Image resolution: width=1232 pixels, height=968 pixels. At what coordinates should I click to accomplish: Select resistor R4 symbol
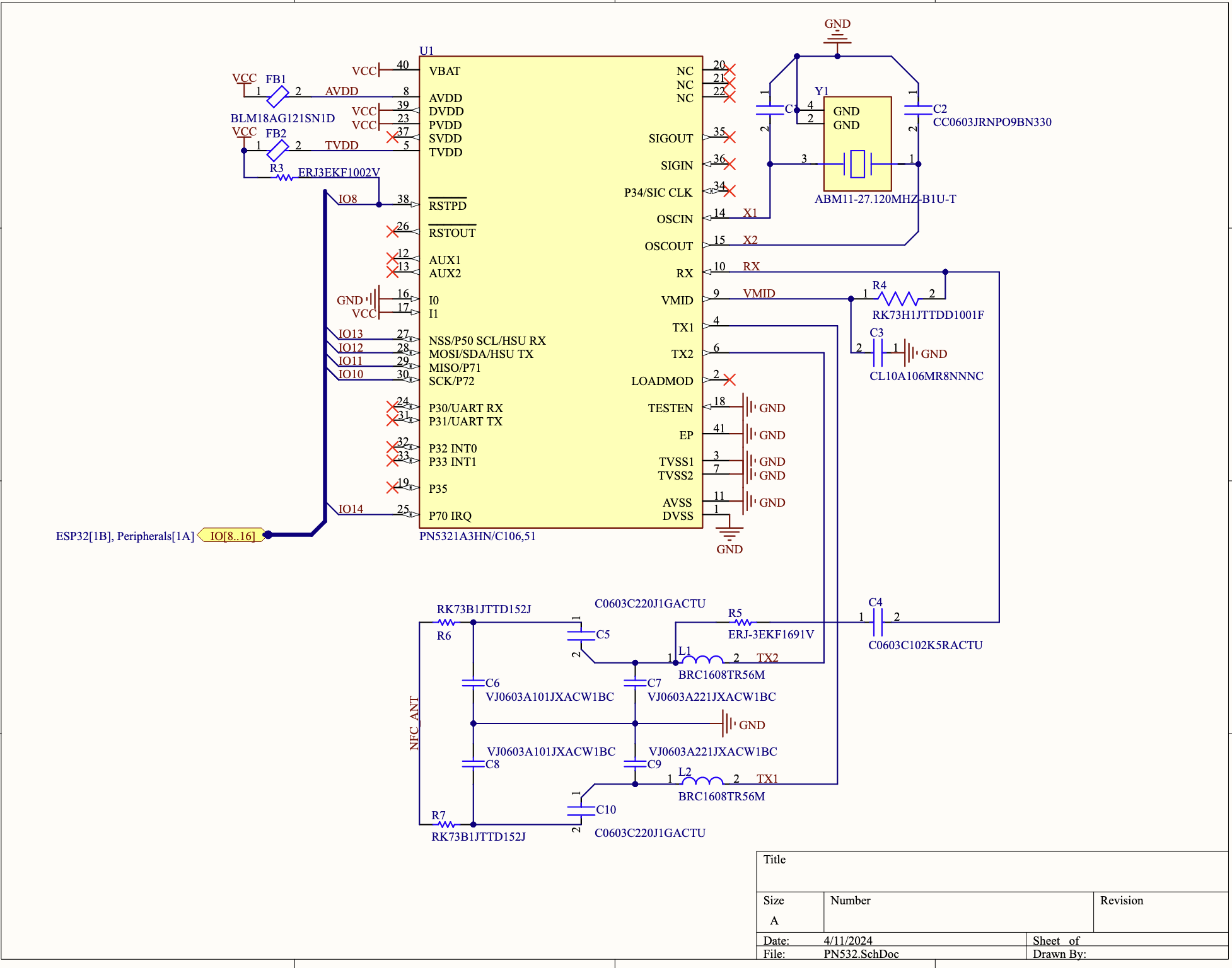pos(898,299)
